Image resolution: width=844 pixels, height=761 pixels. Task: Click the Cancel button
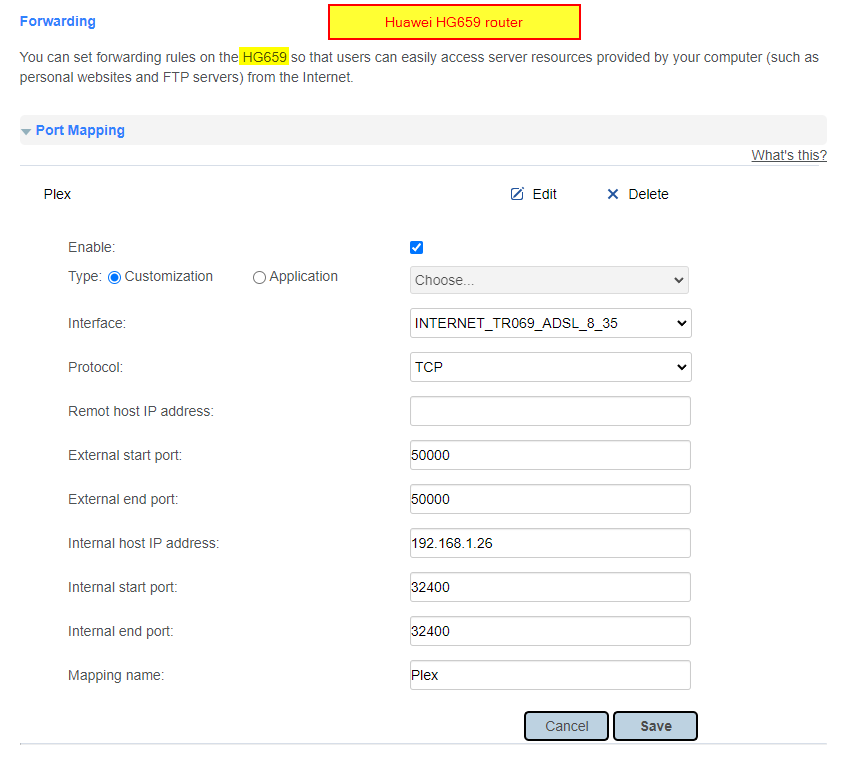click(x=566, y=726)
